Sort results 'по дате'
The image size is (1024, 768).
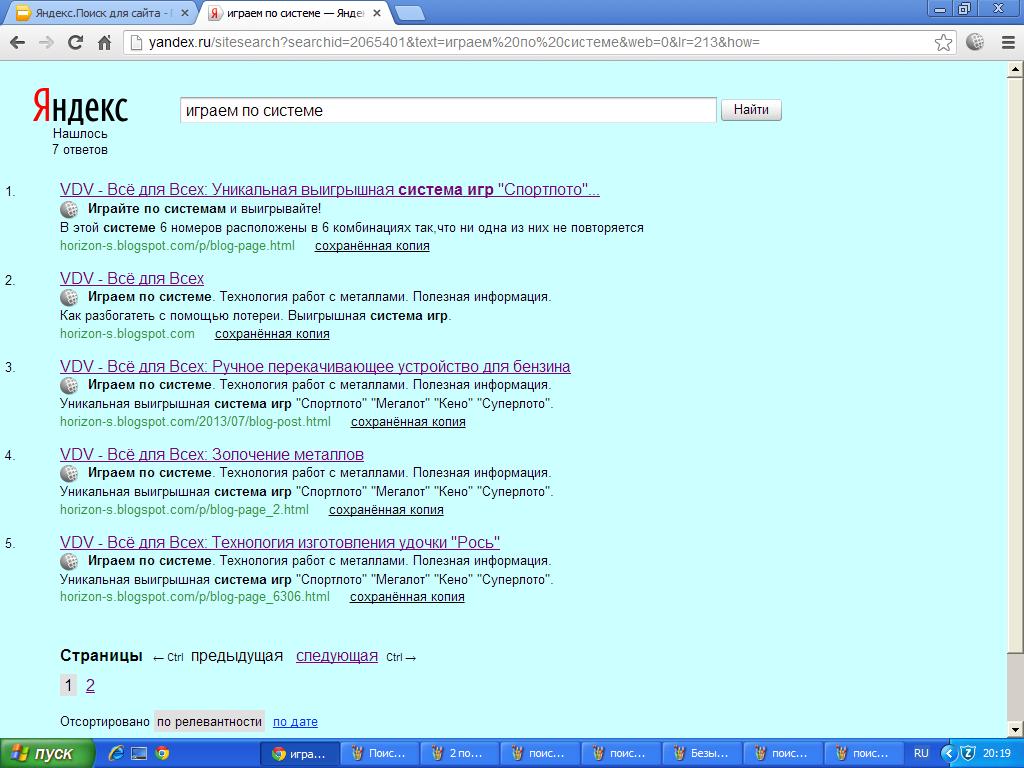coord(295,722)
